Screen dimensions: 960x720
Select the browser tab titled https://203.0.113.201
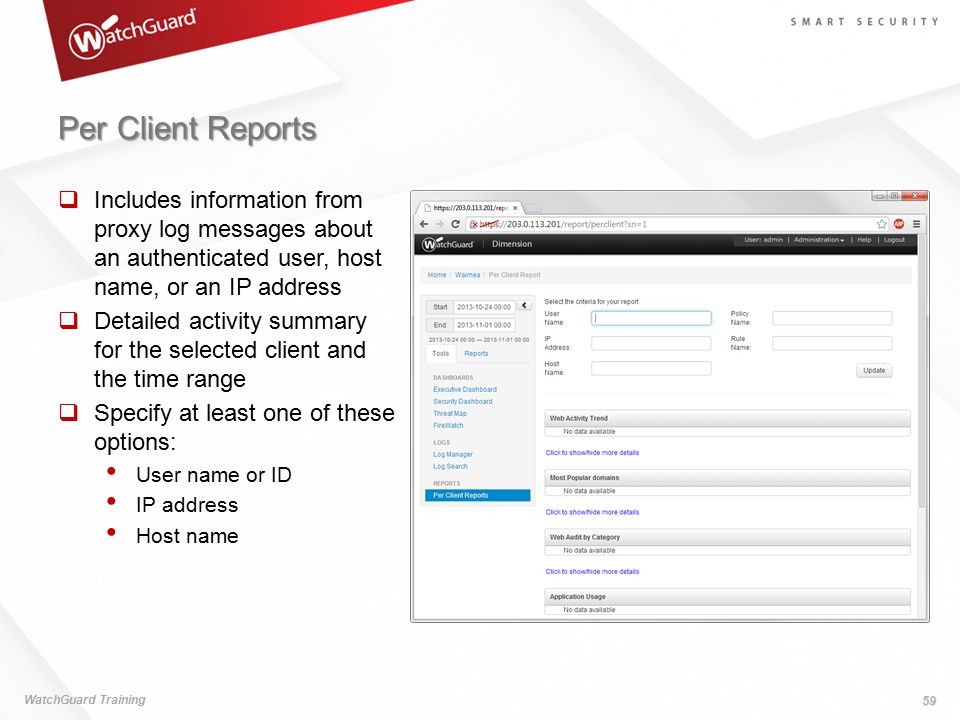click(x=470, y=208)
